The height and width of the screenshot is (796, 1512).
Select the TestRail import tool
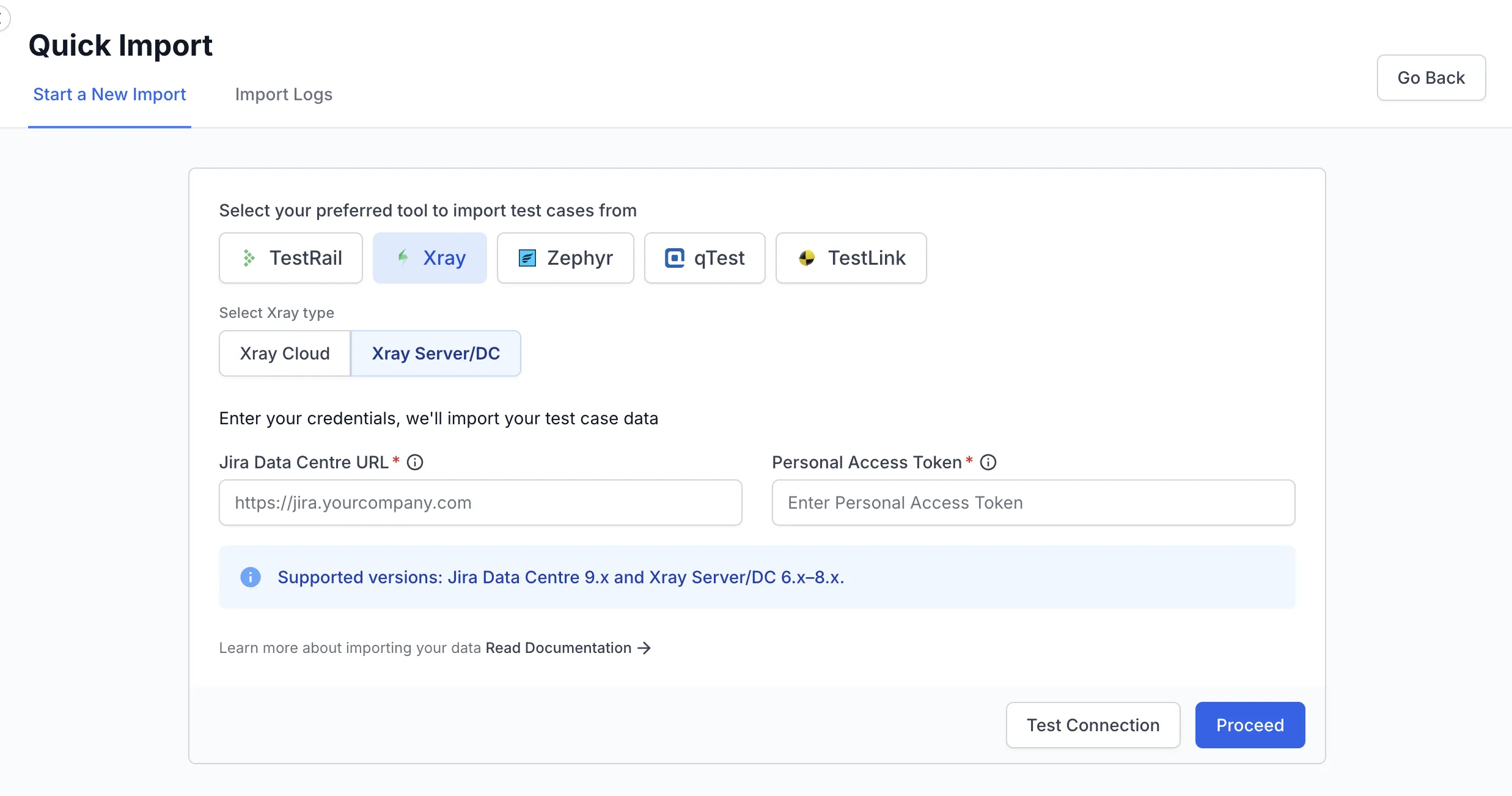pyautogui.click(x=291, y=258)
